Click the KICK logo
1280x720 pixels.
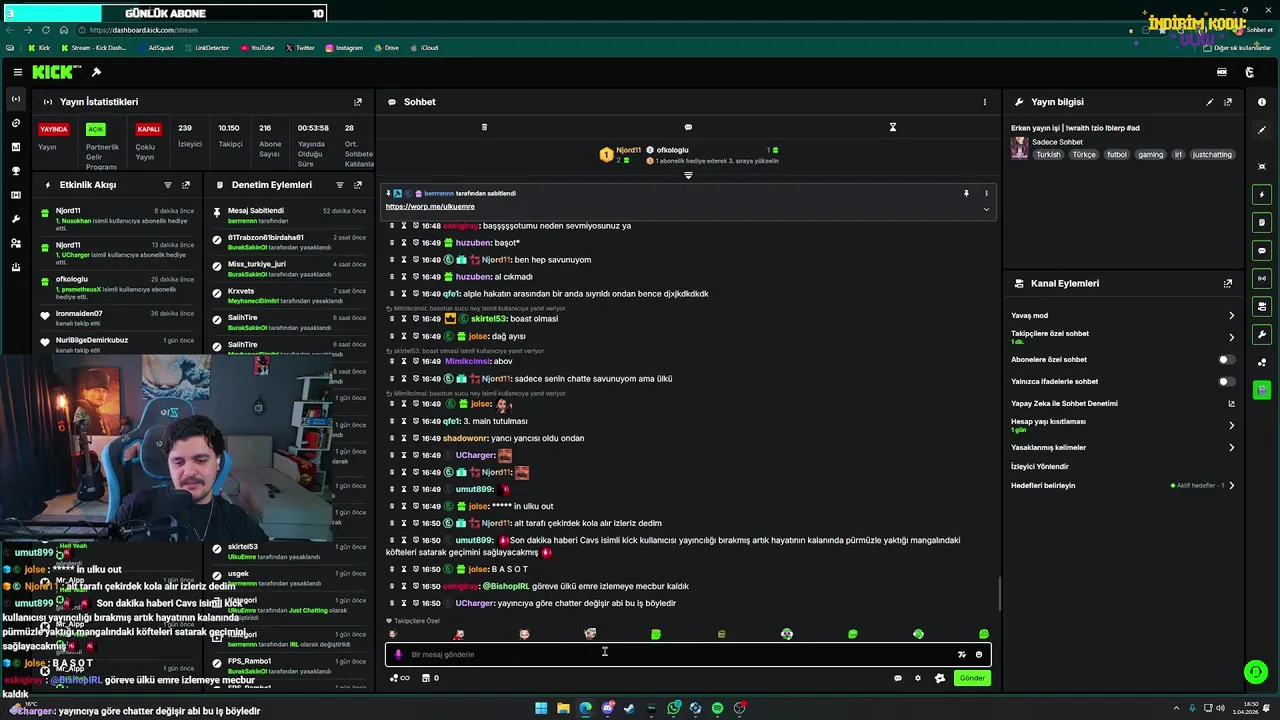click(55, 72)
